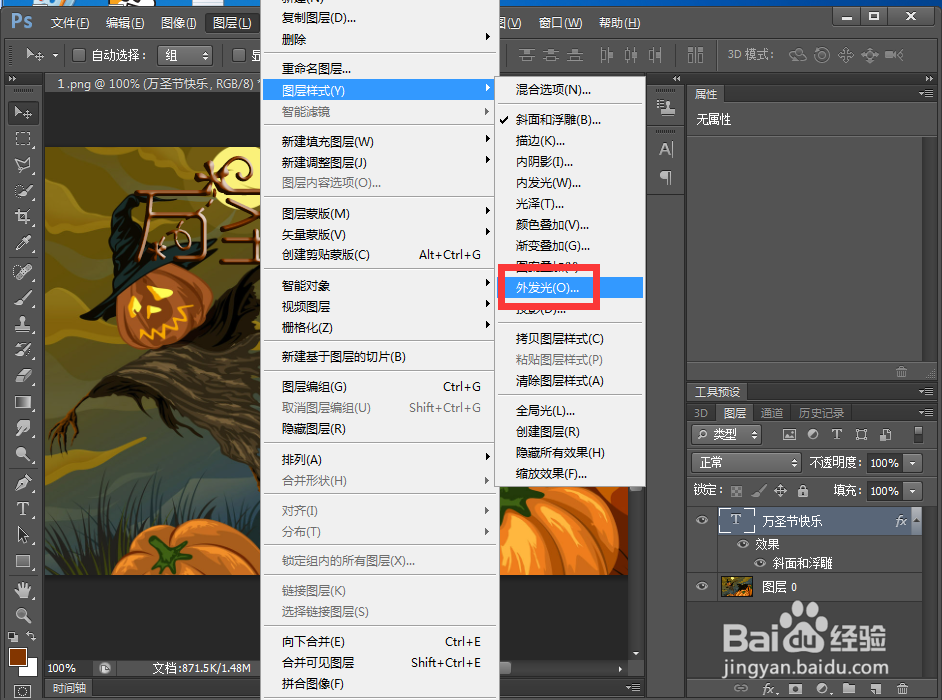Select the Path Selection tool
The height and width of the screenshot is (700, 942).
pyautogui.click(x=23, y=535)
